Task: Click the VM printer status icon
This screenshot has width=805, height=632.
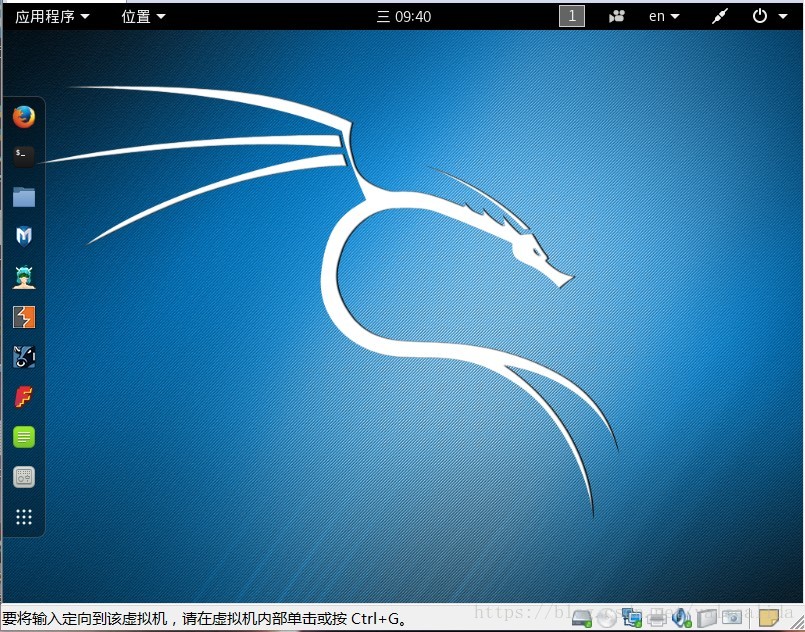Action: click(x=657, y=618)
